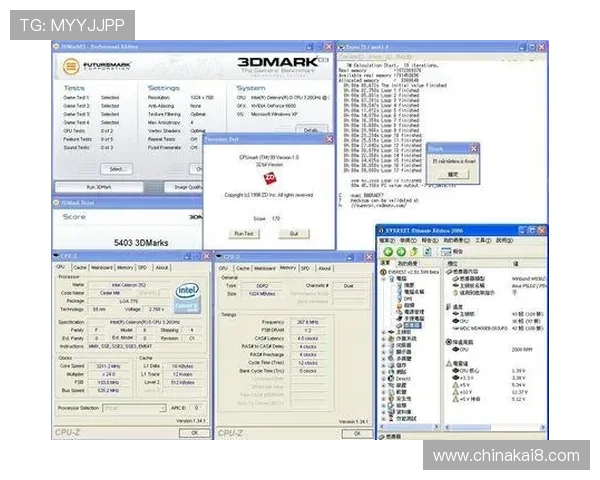Click the field column header in EVEREST details

pyautogui.click(x=478, y=263)
